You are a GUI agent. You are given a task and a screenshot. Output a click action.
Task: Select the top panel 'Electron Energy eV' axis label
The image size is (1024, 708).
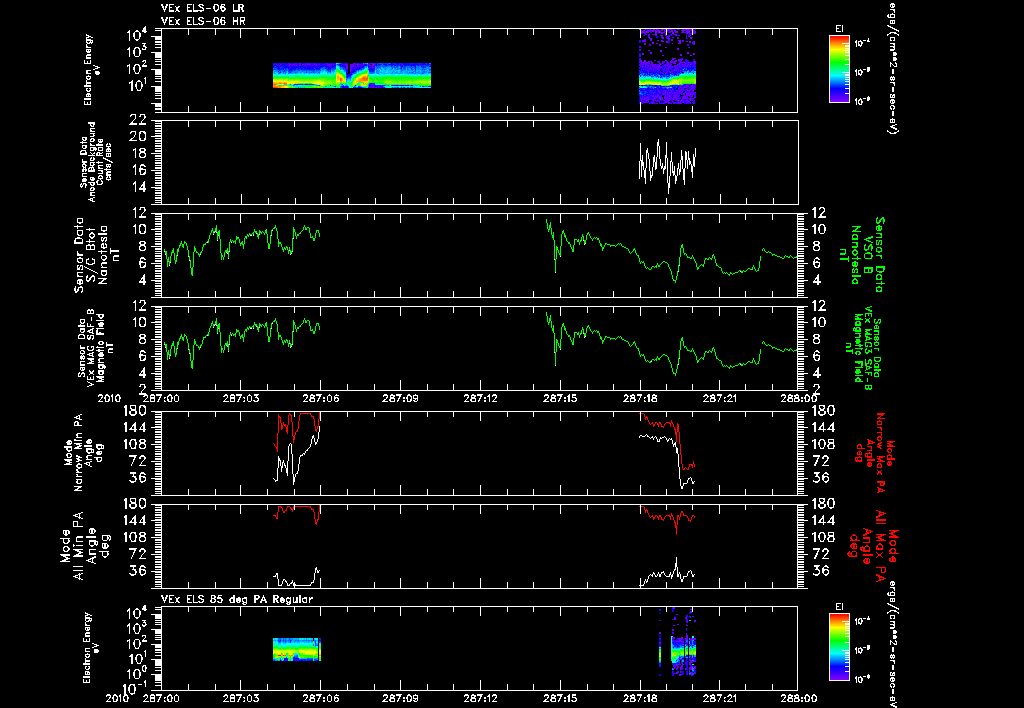[89, 69]
